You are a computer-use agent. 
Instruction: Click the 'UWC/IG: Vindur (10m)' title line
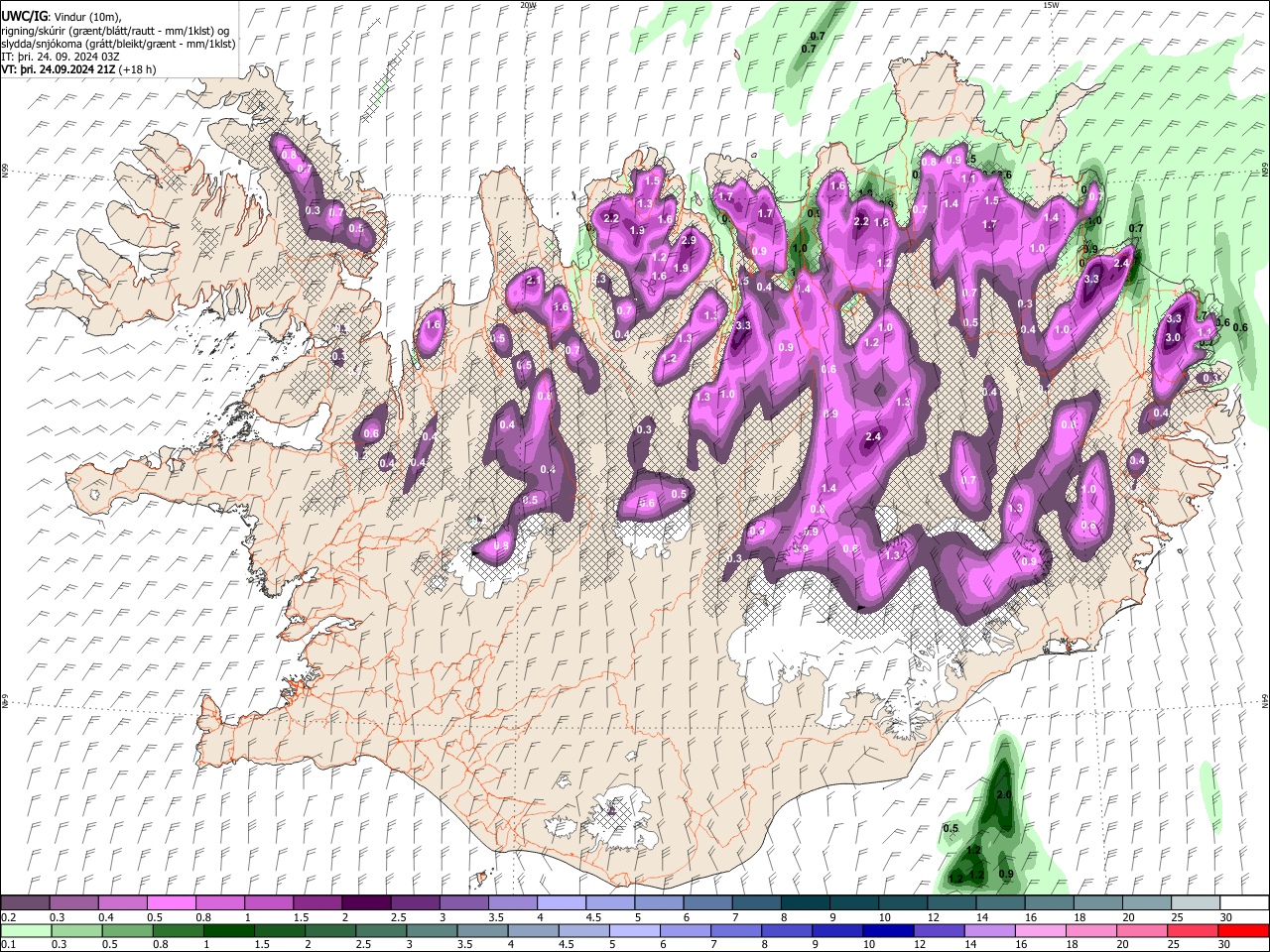click(x=61, y=16)
